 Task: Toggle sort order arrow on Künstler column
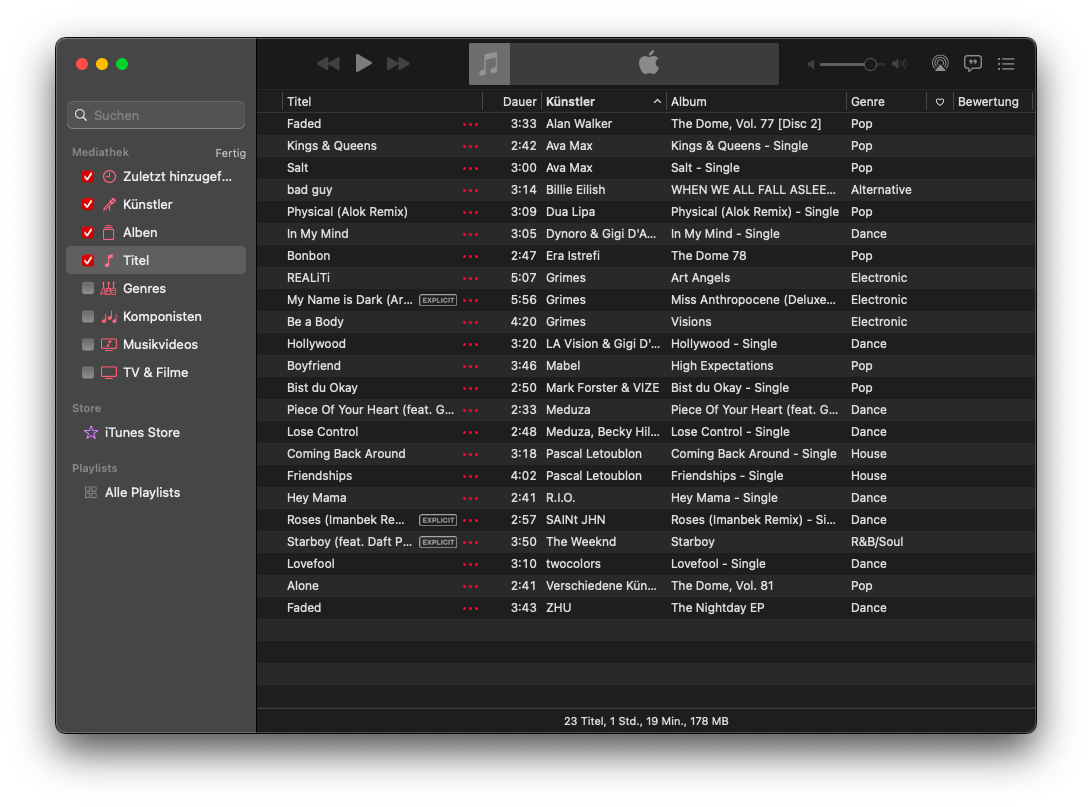click(x=657, y=102)
